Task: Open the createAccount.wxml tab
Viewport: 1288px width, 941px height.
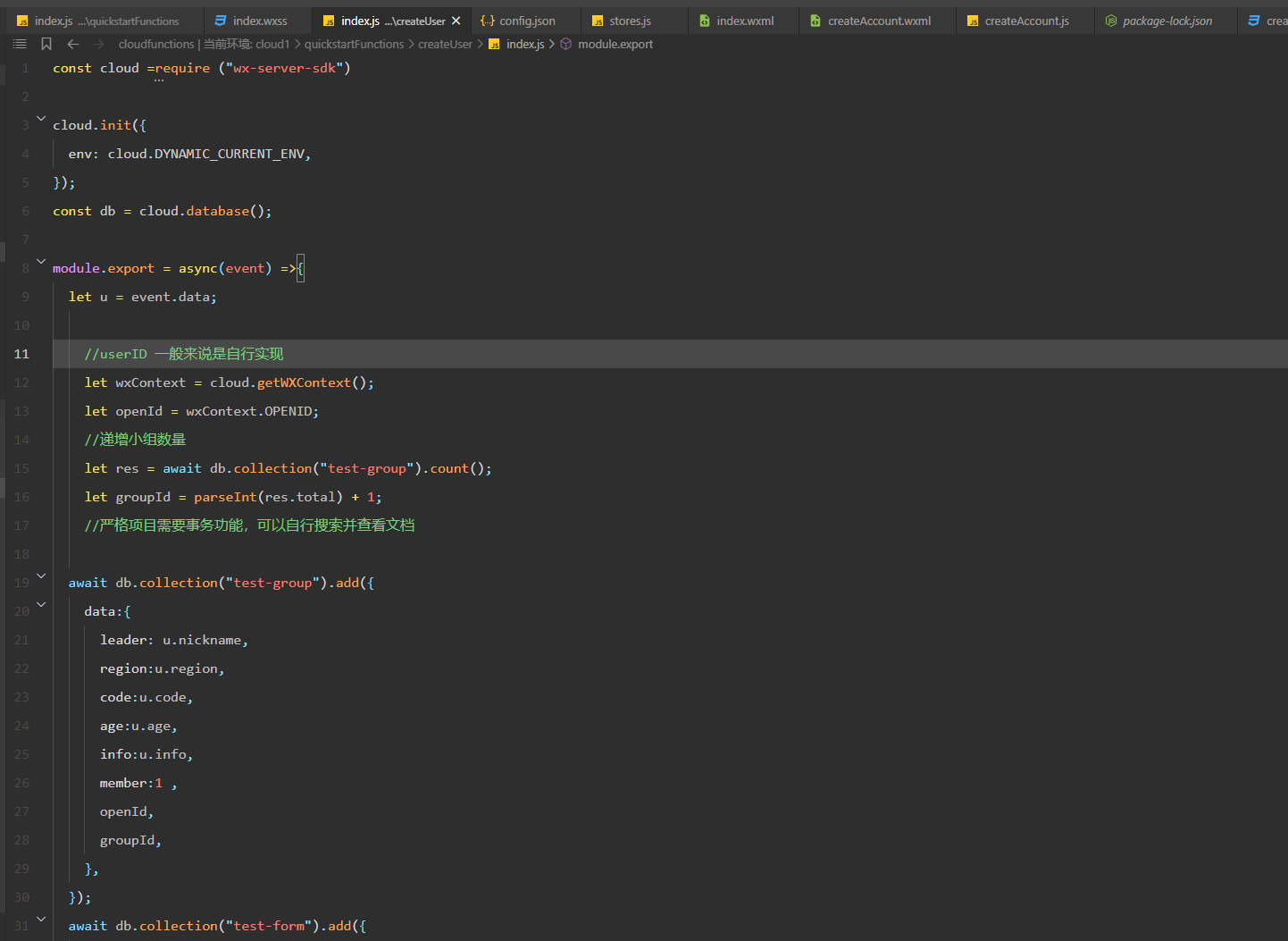Action: [877, 21]
